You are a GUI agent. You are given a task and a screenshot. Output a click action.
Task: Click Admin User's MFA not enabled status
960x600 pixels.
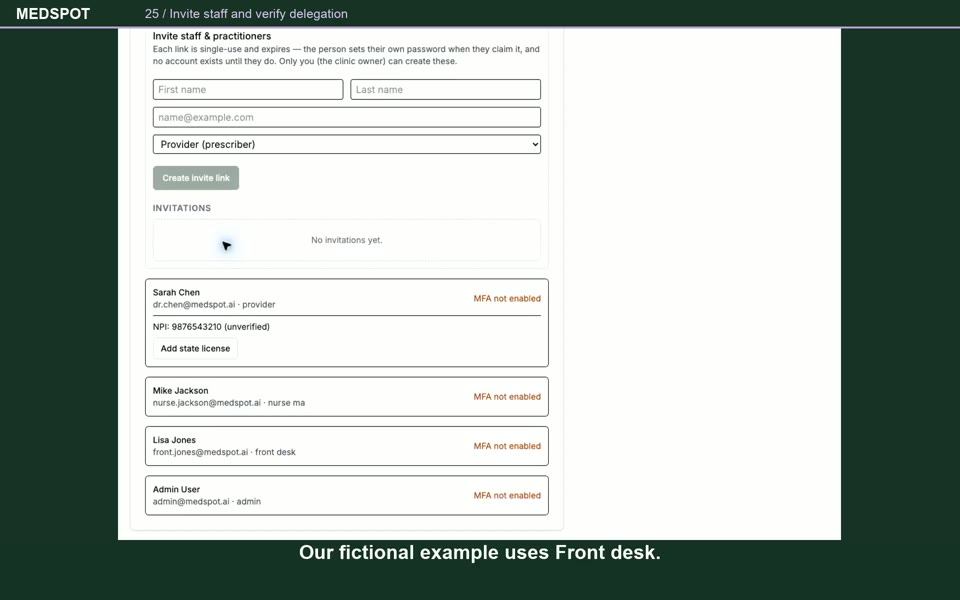507,495
